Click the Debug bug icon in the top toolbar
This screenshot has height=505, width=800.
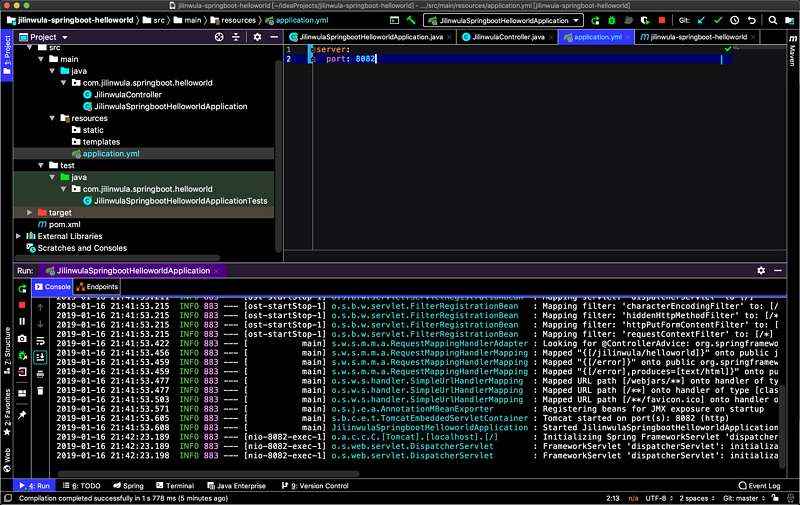(x=612, y=20)
